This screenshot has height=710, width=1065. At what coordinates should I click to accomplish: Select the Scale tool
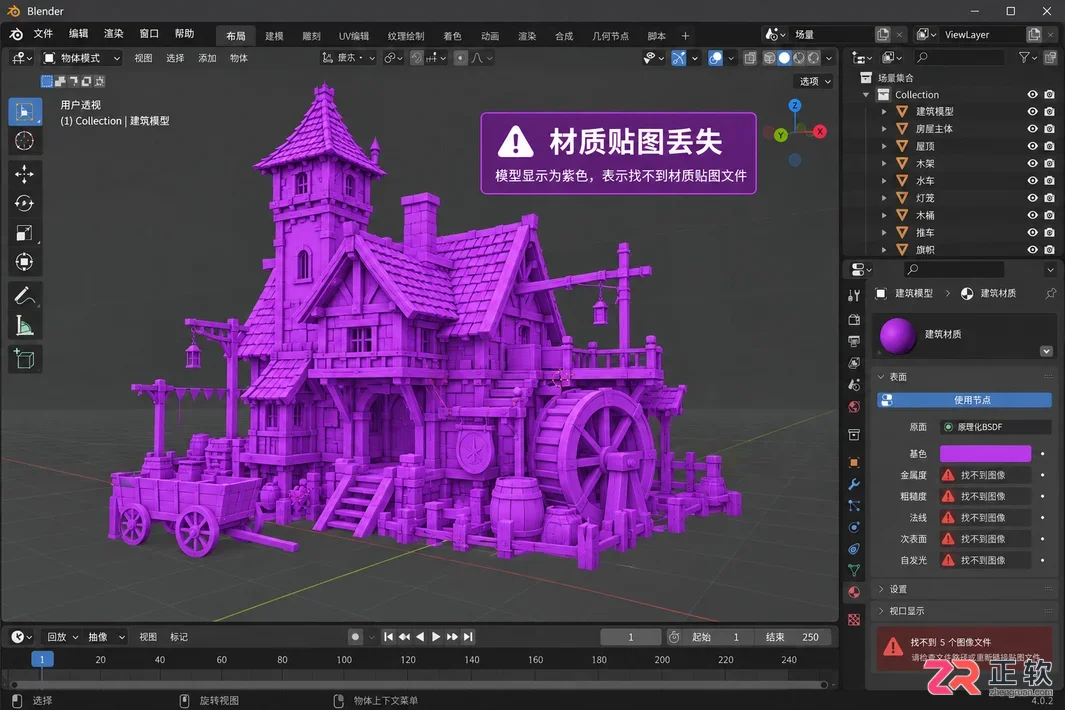point(24,233)
